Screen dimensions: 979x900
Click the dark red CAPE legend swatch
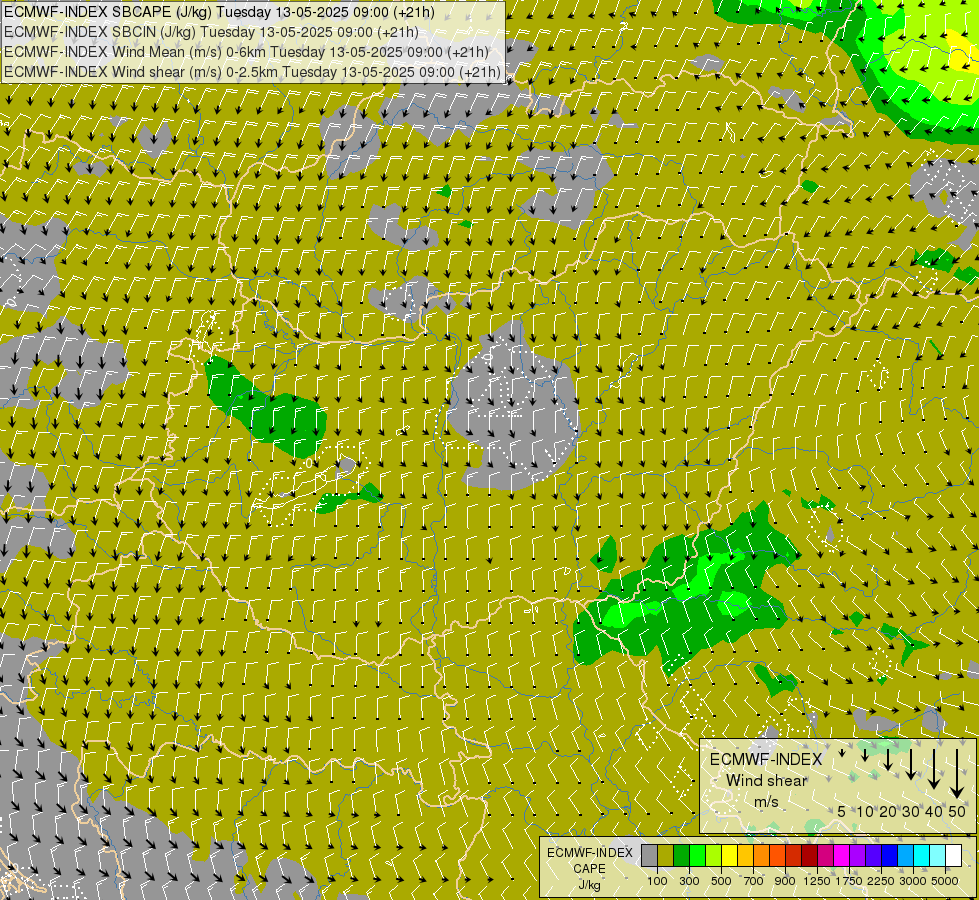coord(809,855)
